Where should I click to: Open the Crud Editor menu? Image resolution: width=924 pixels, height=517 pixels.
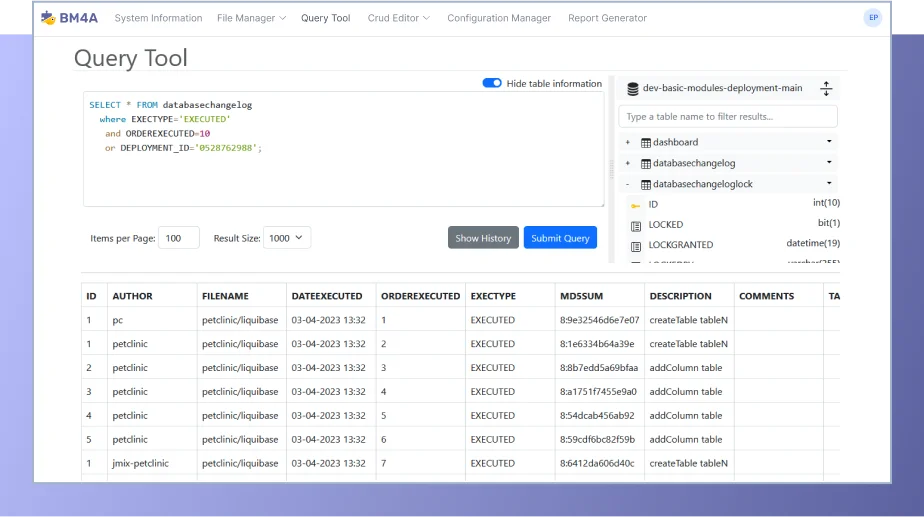398,18
